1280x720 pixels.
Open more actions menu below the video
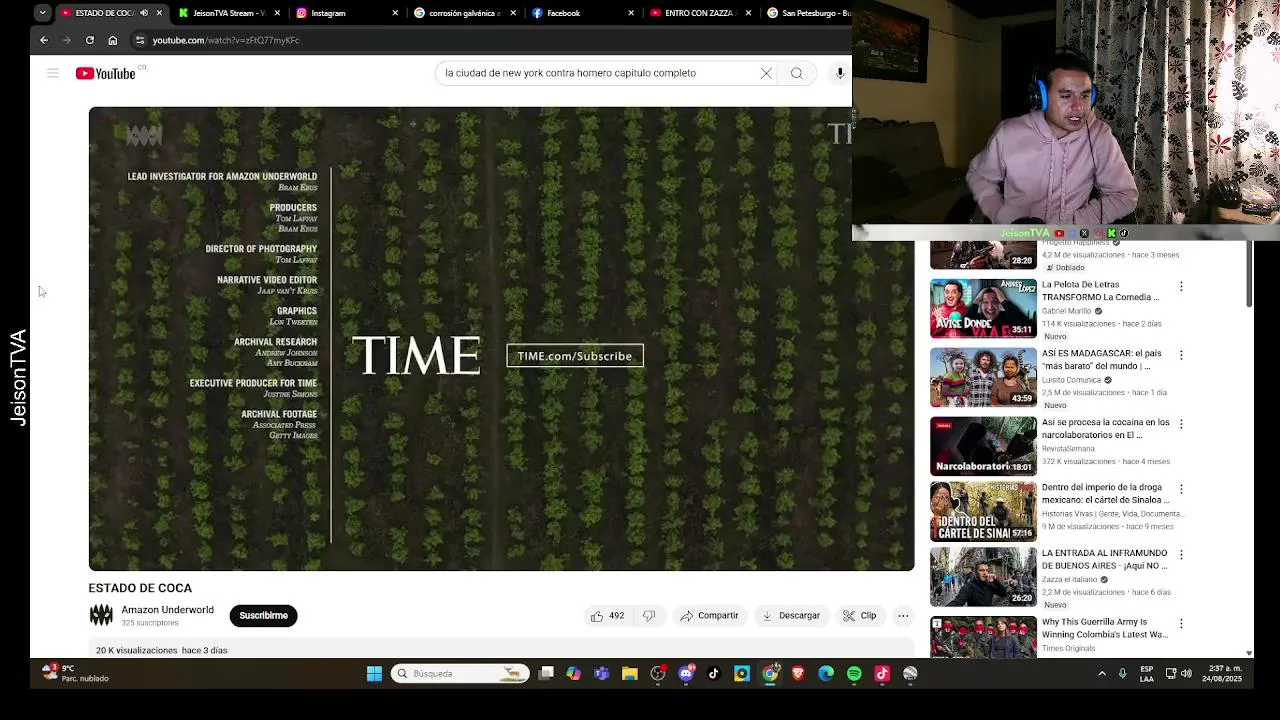(x=903, y=616)
